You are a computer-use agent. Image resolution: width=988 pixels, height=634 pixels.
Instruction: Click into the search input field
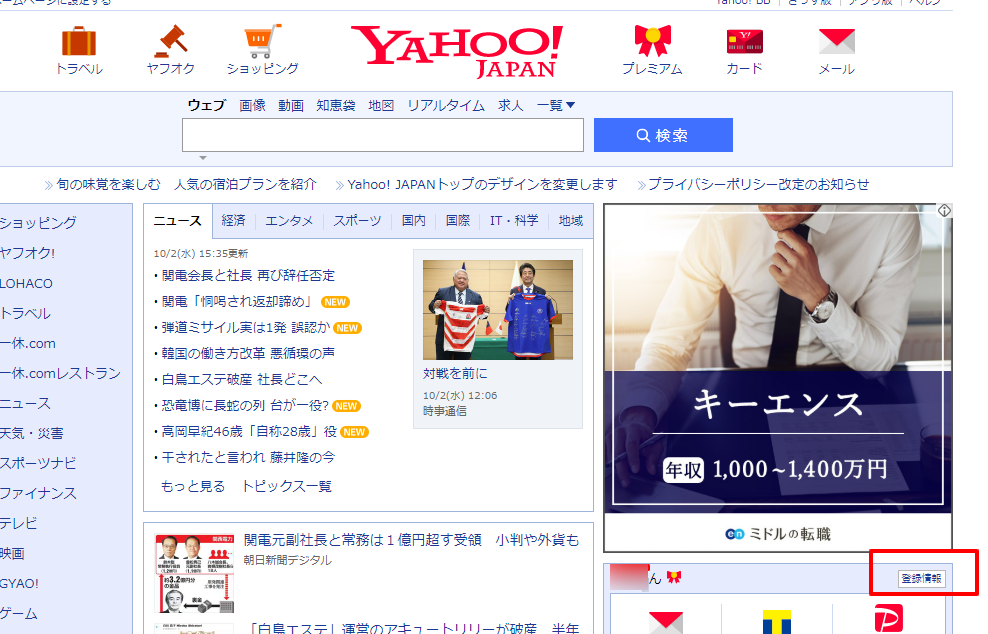pos(383,135)
